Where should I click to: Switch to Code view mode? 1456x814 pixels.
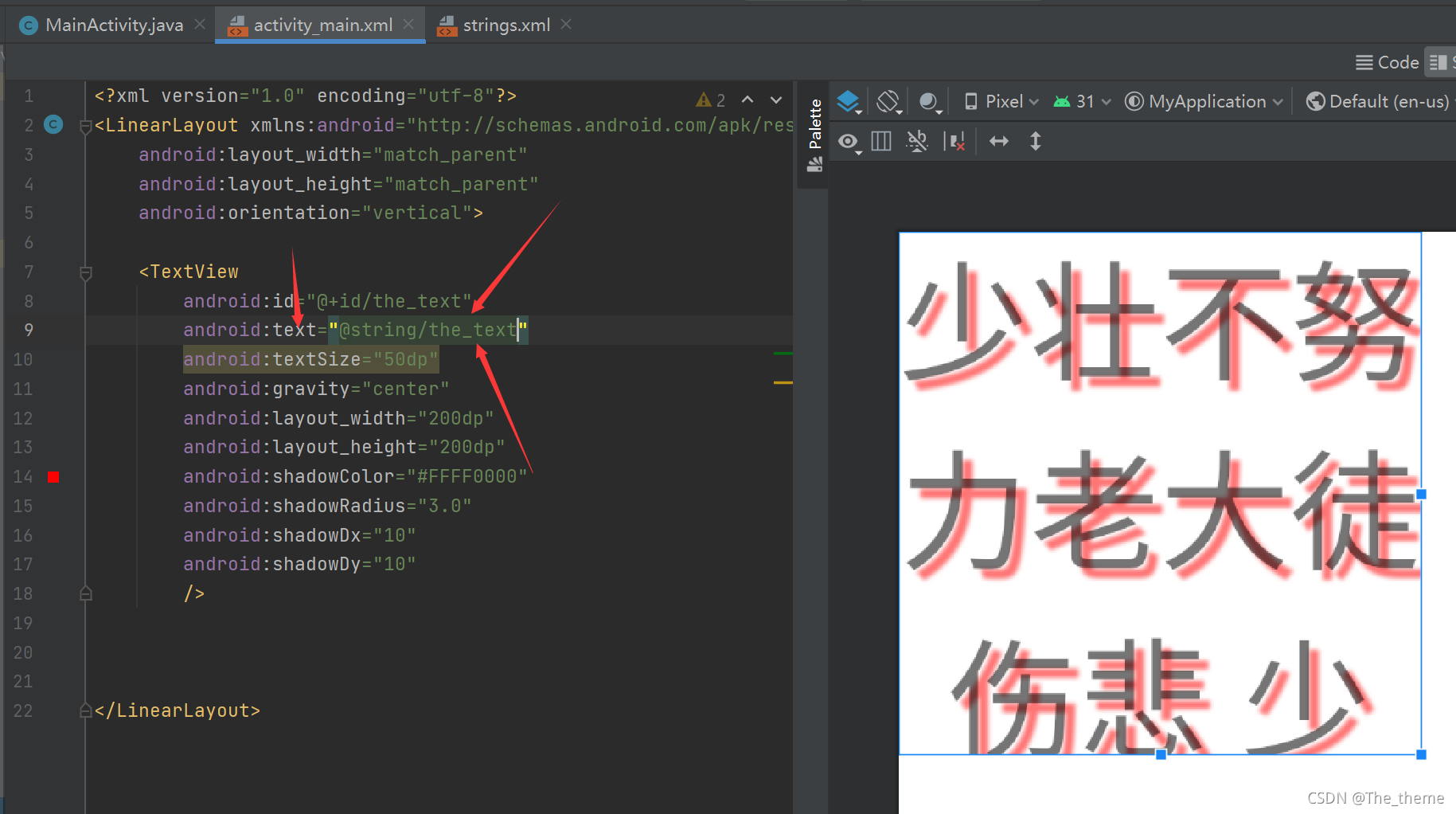1388,62
